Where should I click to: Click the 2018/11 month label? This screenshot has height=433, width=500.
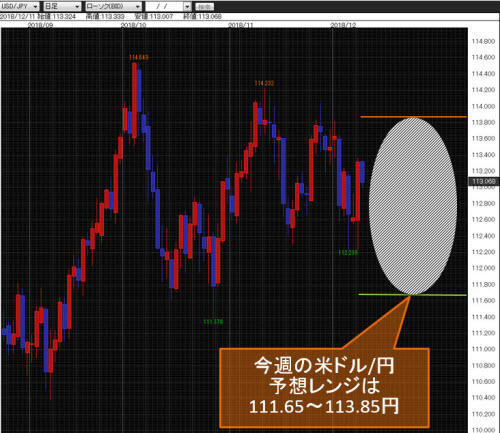pyautogui.click(x=241, y=25)
